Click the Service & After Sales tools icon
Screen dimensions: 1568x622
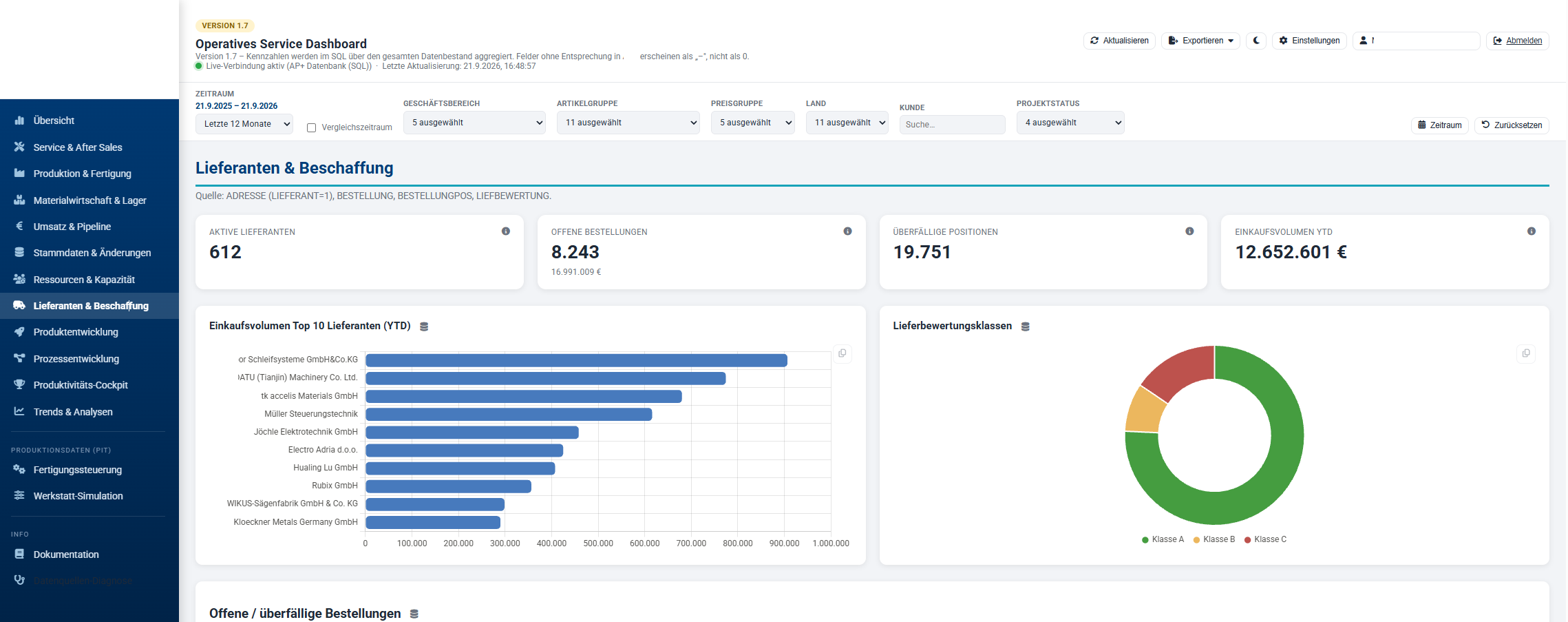coord(19,147)
